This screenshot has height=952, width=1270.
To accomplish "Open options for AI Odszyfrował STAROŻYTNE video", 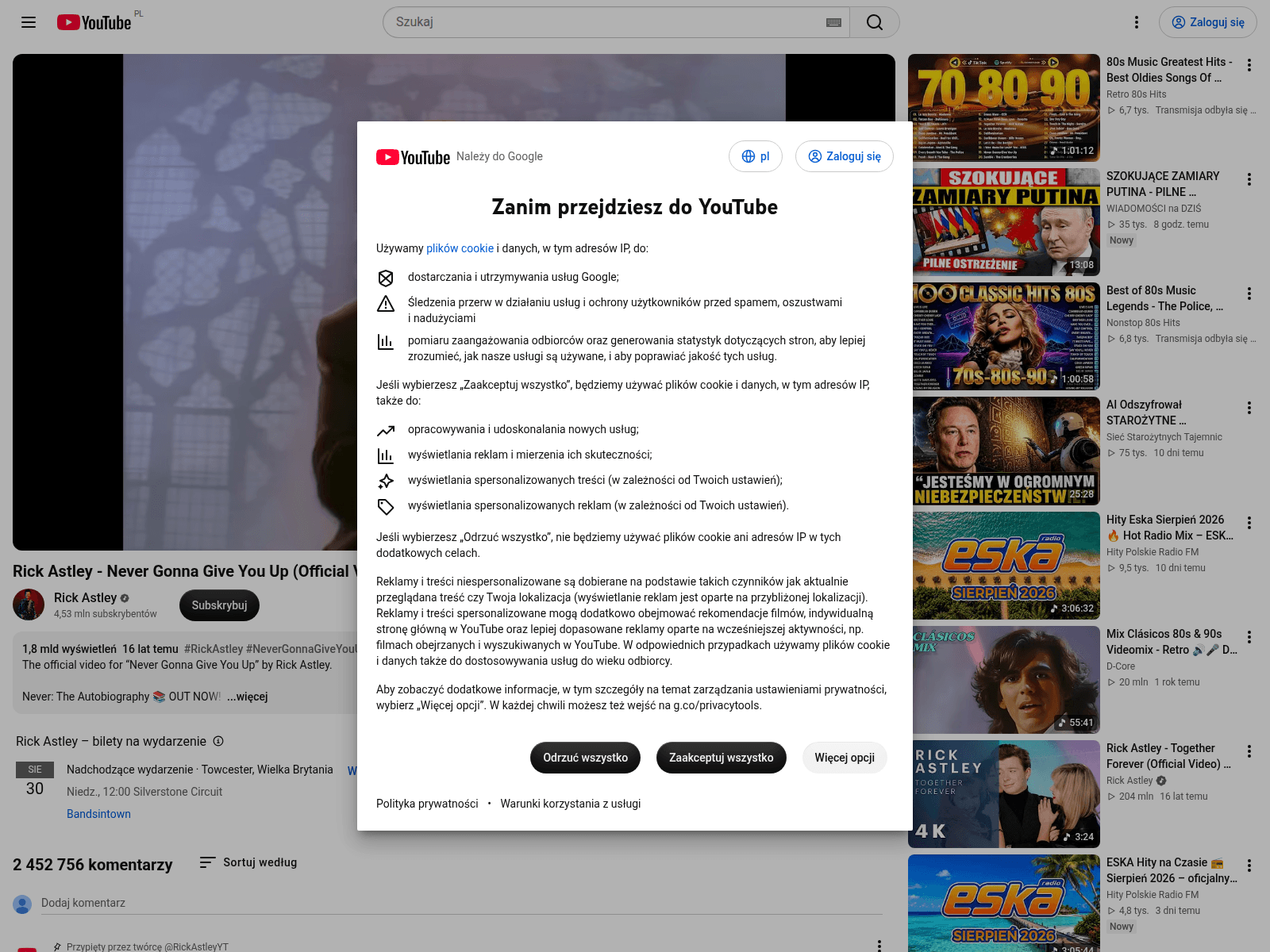I will coord(1249,408).
